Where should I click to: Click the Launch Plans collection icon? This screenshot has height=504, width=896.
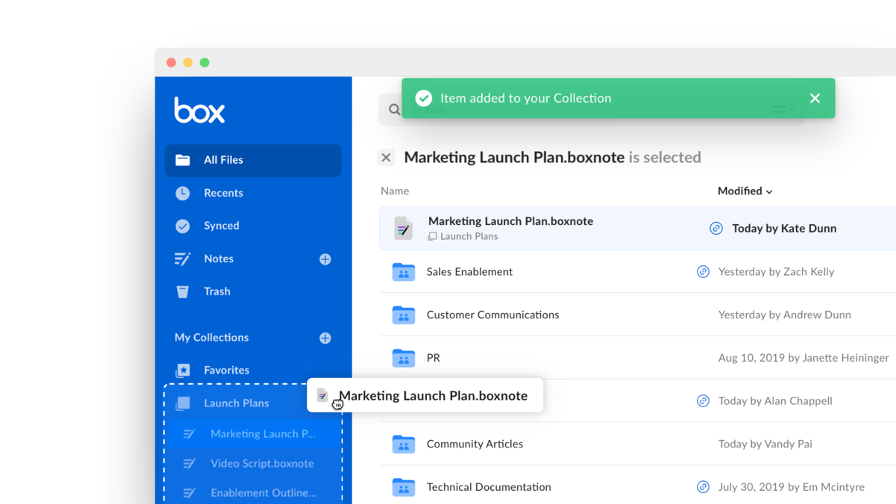pyautogui.click(x=183, y=403)
